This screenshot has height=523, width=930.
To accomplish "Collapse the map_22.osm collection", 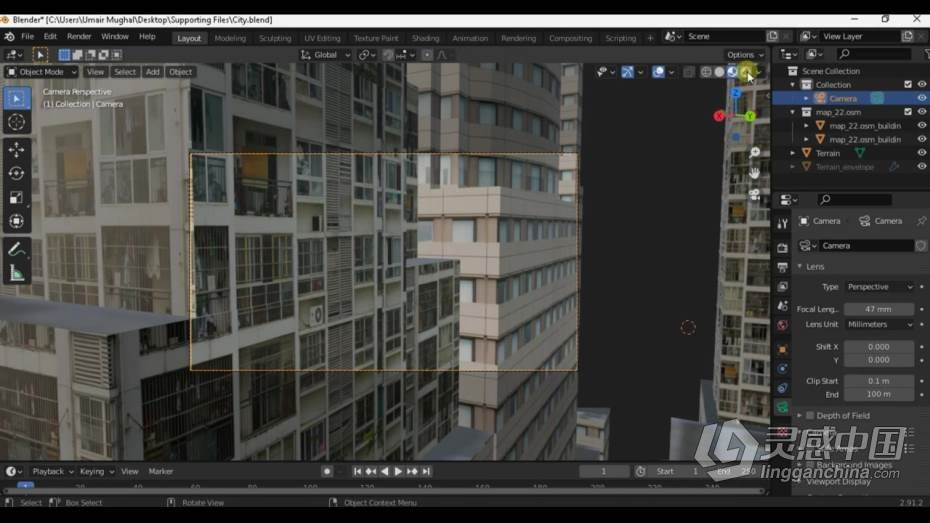I will (x=793, y=112).
